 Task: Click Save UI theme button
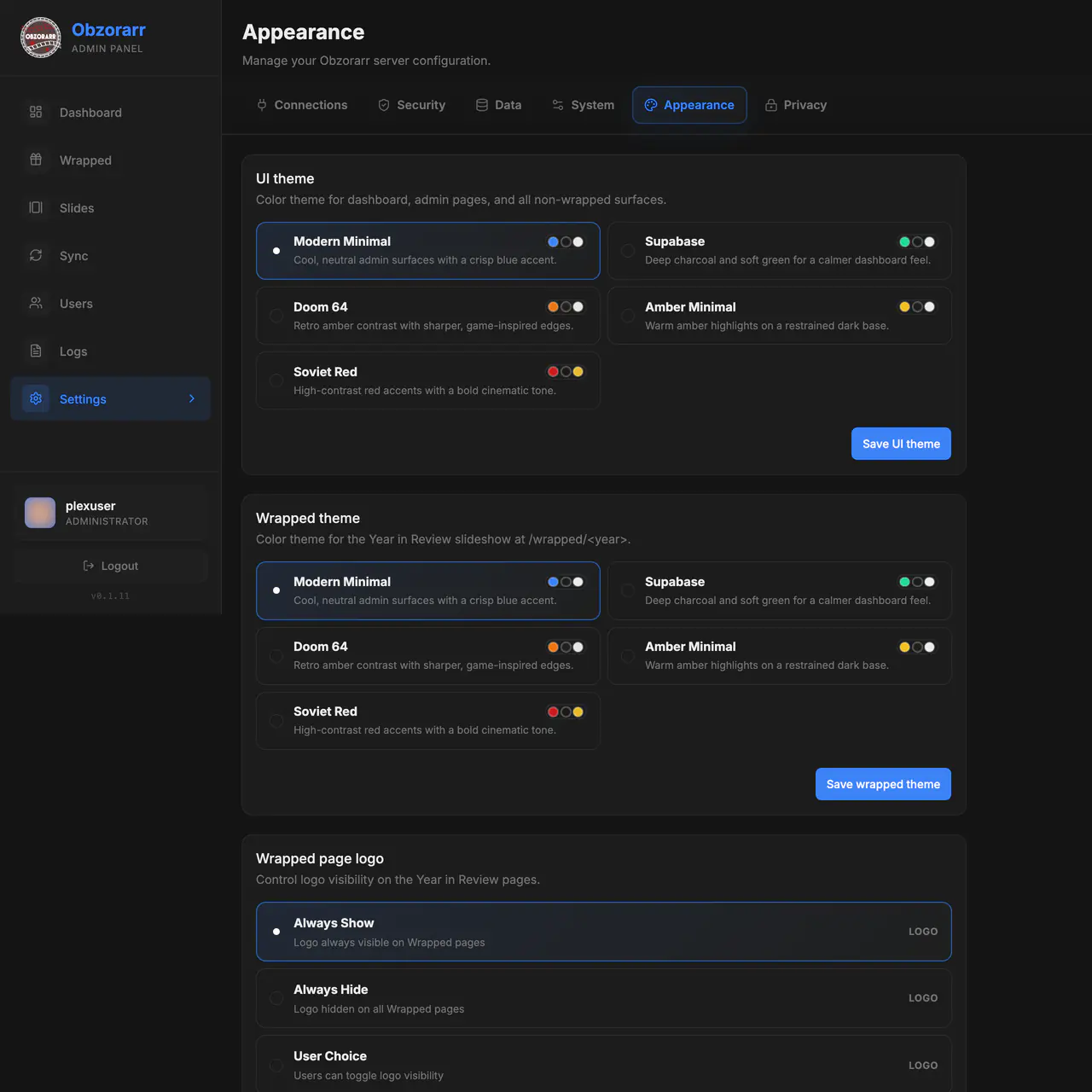point(901,444)
